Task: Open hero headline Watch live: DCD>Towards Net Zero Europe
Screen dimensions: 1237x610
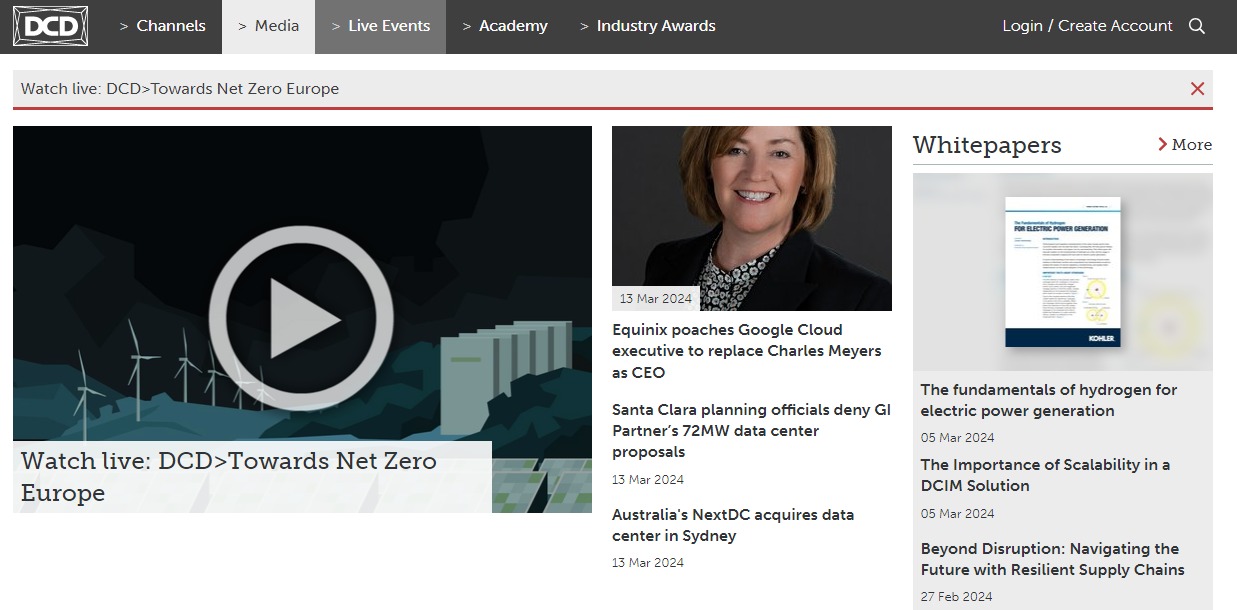Action: pos(229,477)
